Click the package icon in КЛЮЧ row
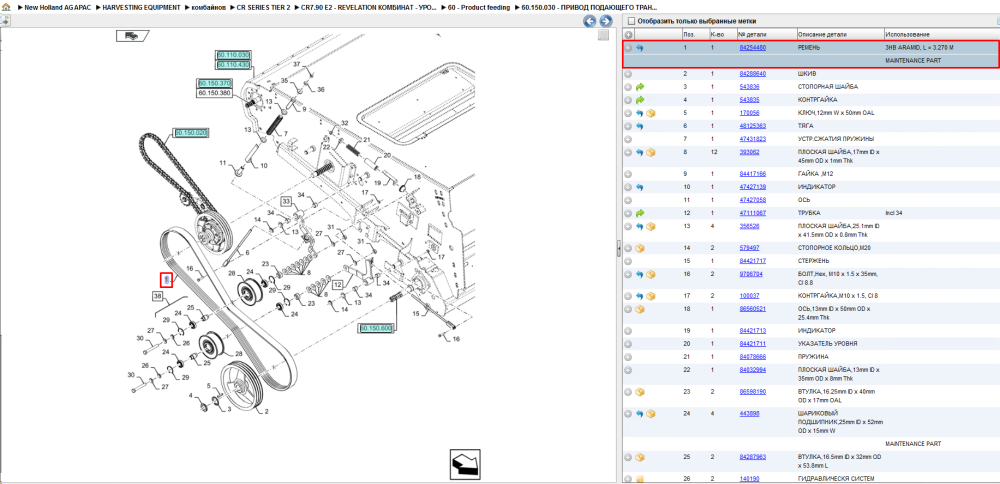The width and height of the screenshot is (1000, 484). click(651, 113)
